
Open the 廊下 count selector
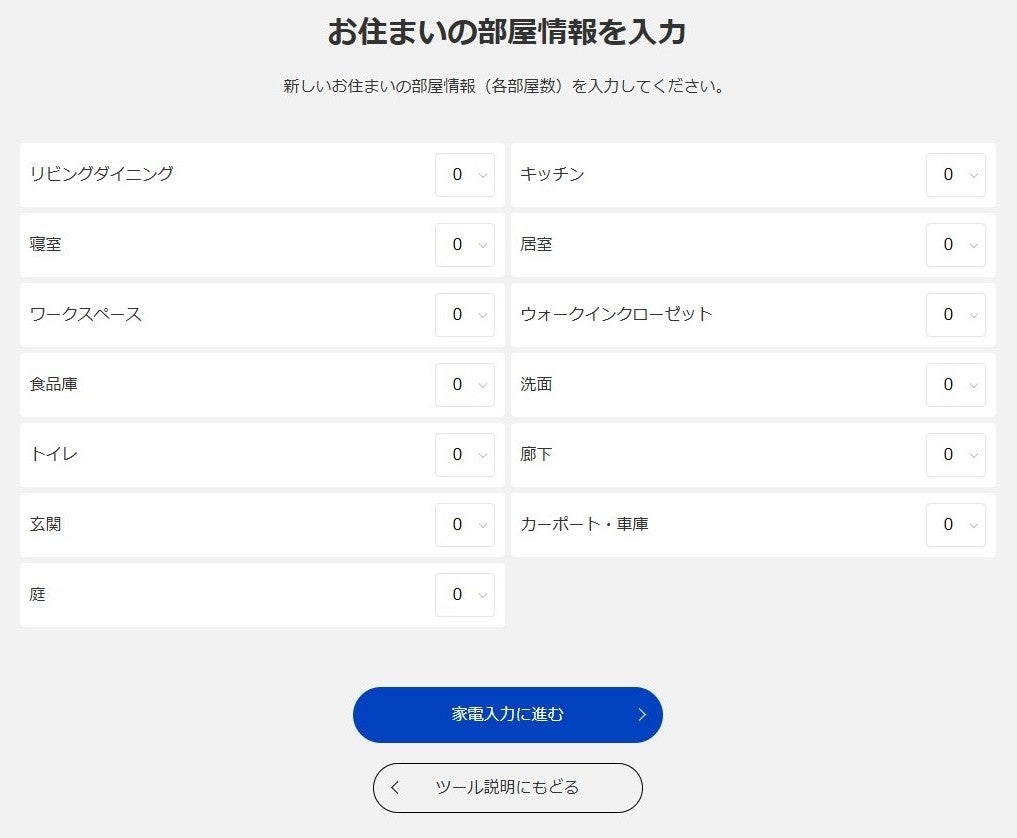pos(954,454)
